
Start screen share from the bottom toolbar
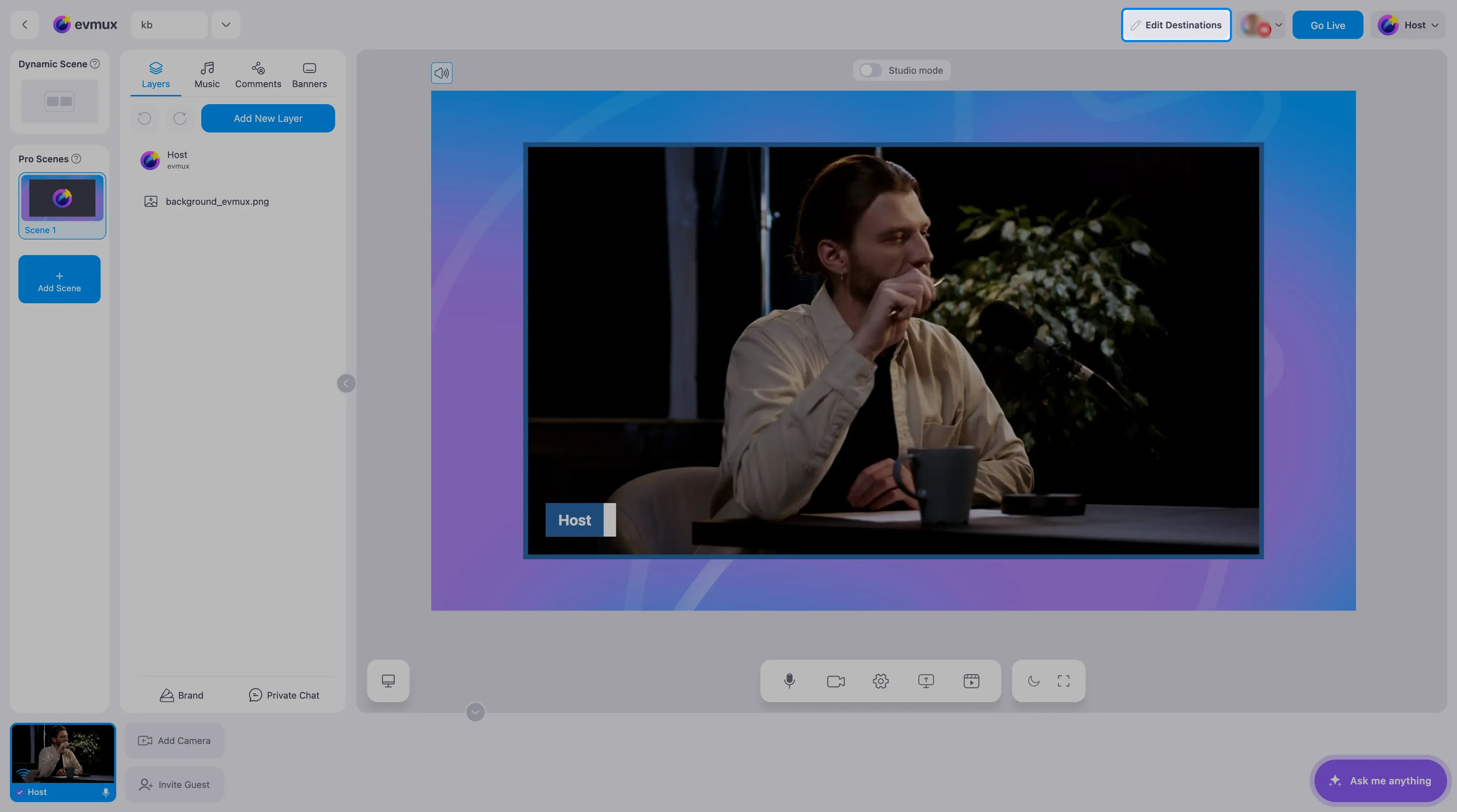coord(926,681)
